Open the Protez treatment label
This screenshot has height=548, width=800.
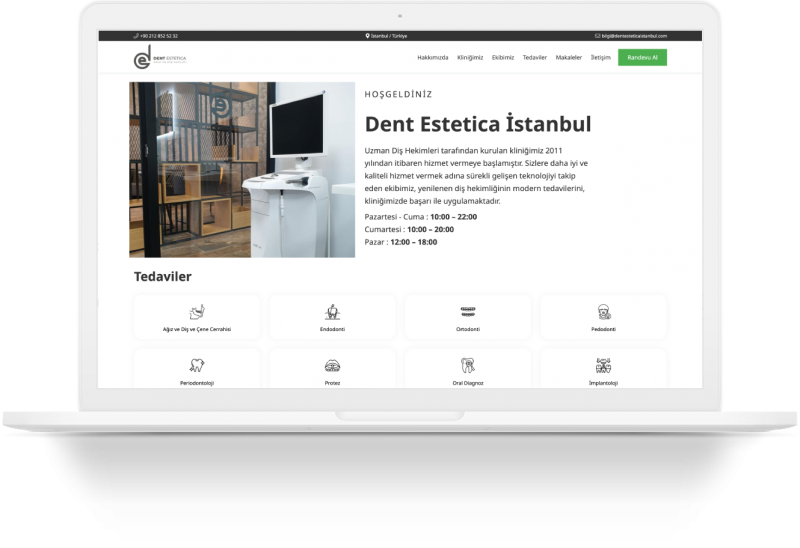(333, 383)
